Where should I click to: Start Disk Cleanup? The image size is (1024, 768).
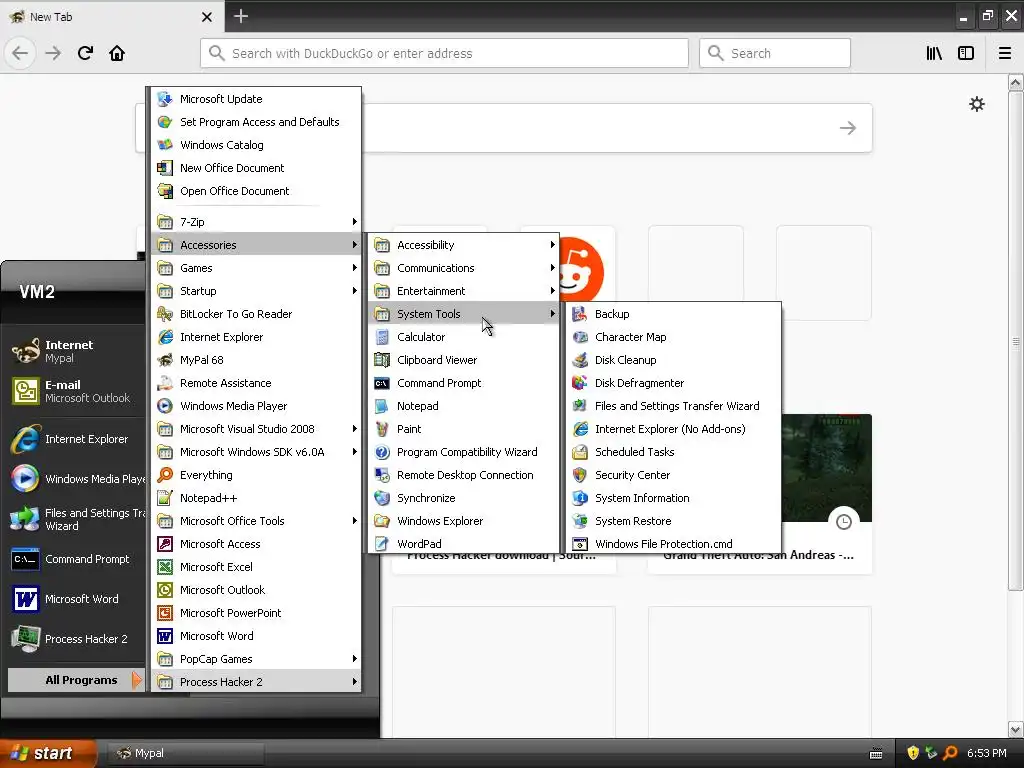[674, 360]
